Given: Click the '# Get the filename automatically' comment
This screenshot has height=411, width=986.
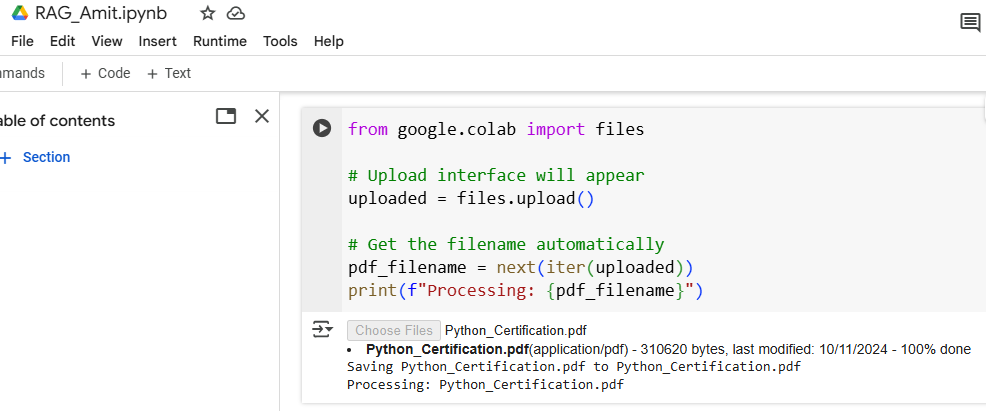Looking at the screenshot, I should click(506, 244).
